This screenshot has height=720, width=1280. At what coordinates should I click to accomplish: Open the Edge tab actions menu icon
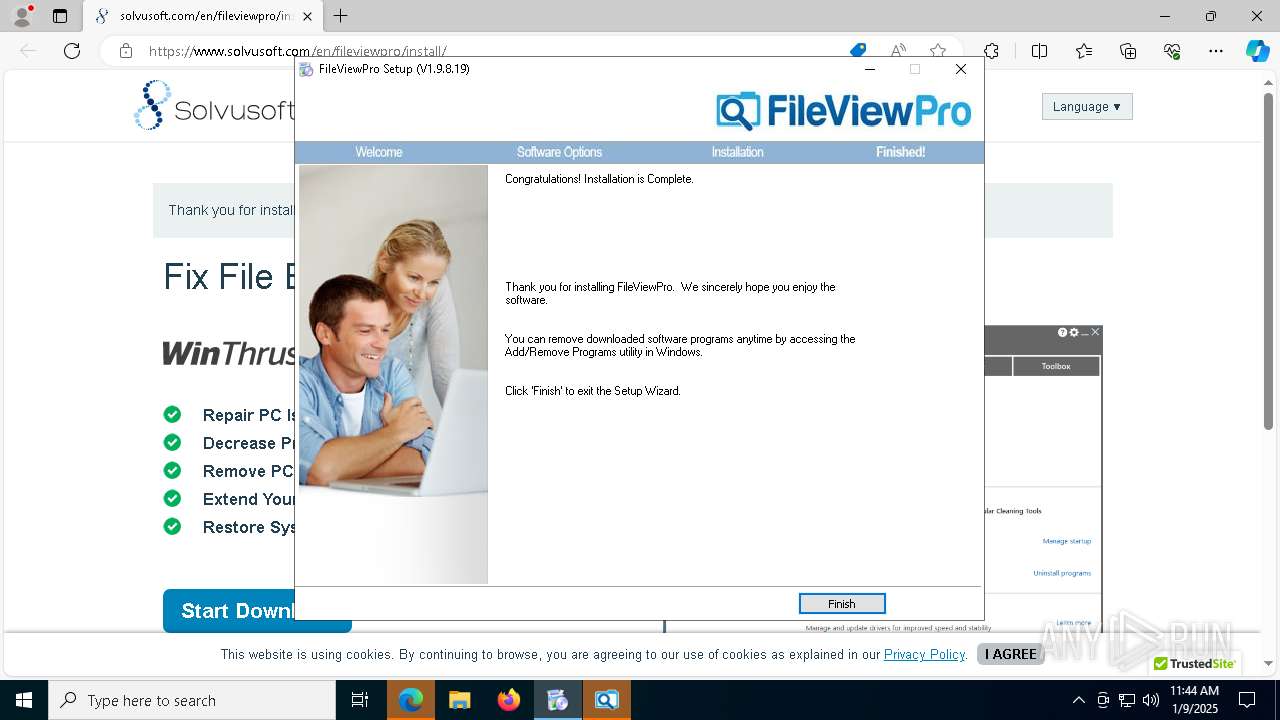(x=60, y=16)
